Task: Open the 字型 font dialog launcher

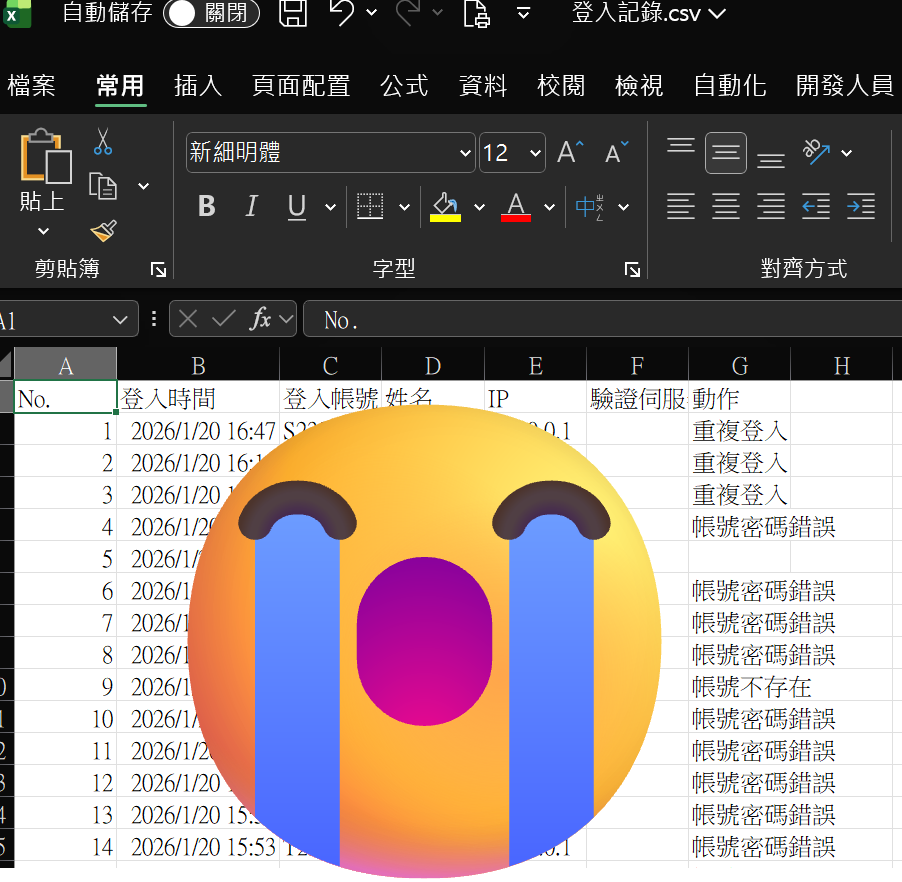Action: tap(632, 269)
